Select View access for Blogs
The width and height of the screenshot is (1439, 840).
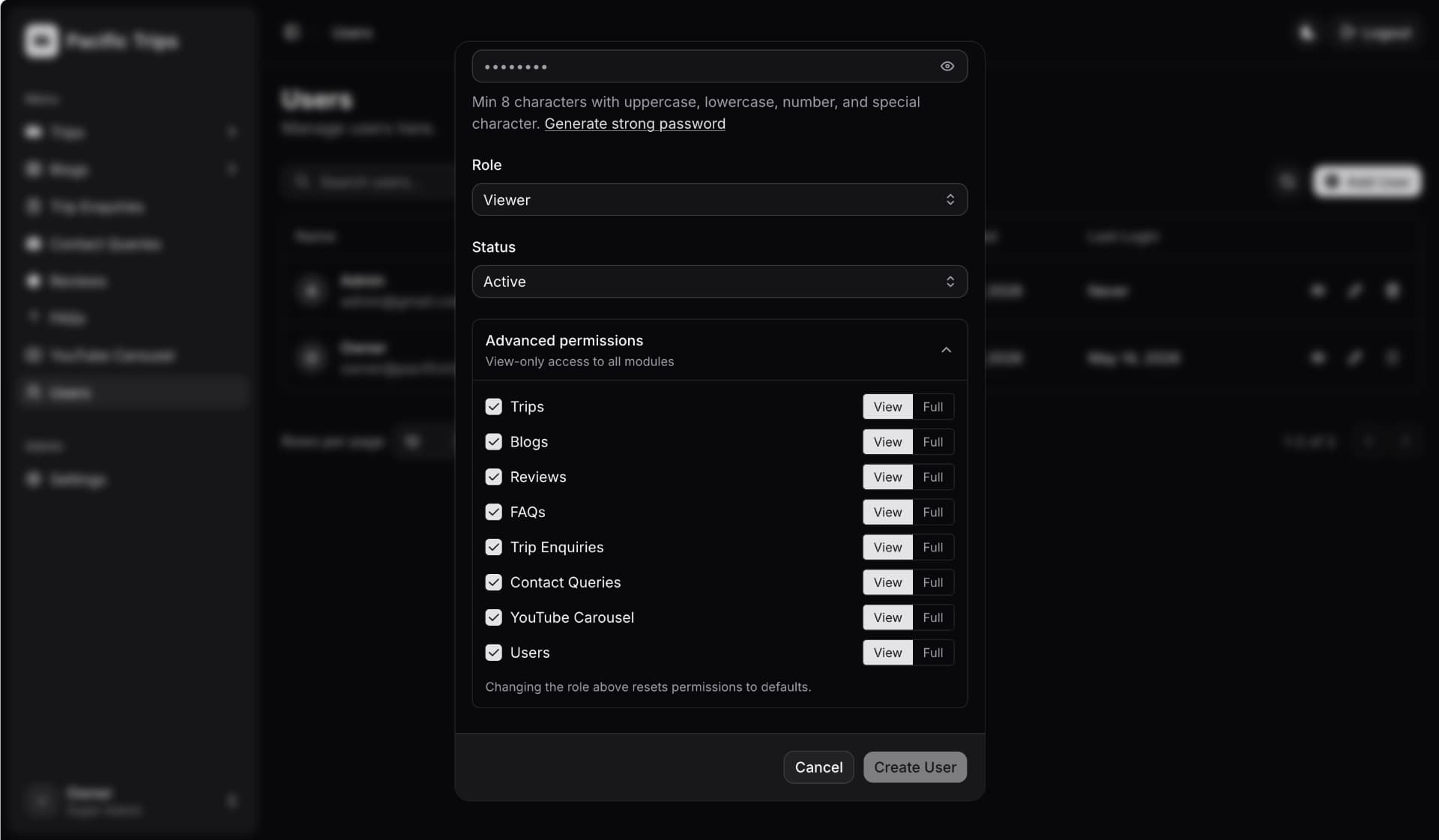coord(887,441)
